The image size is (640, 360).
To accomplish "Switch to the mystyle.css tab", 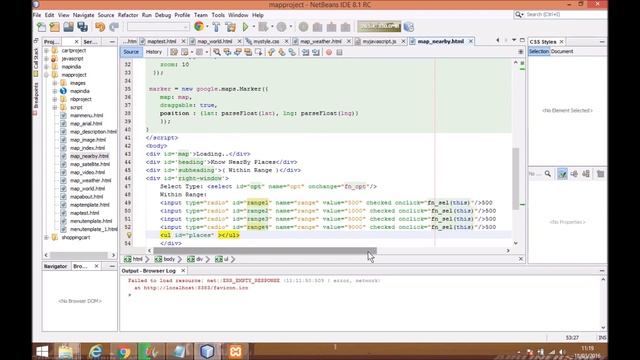I will 266,42.
